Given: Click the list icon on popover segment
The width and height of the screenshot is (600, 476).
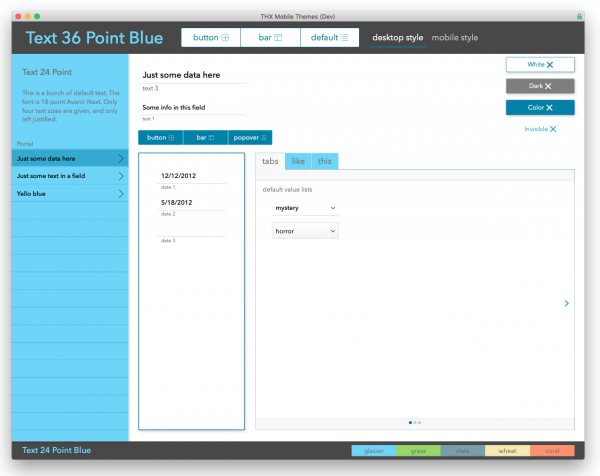Looking at the screenshot, I should point(264,138).
